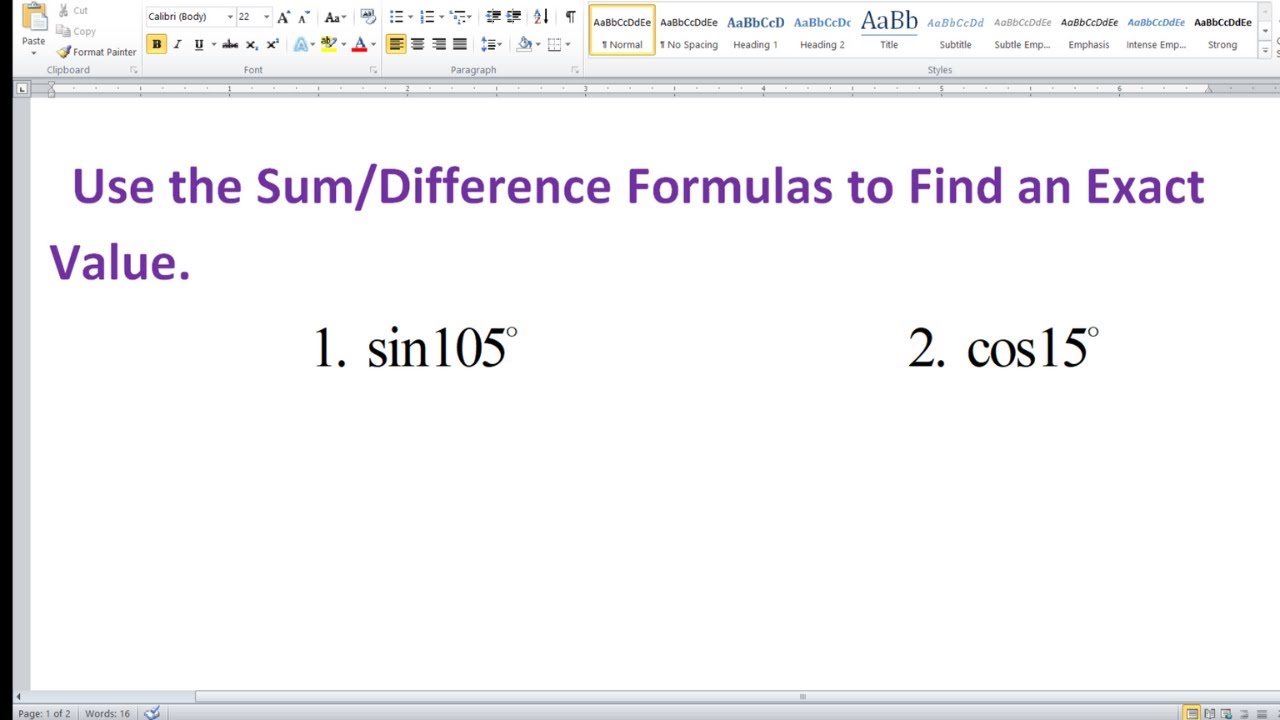
Task: Click the Paste clipboard icon
Action: coord(33,17)
